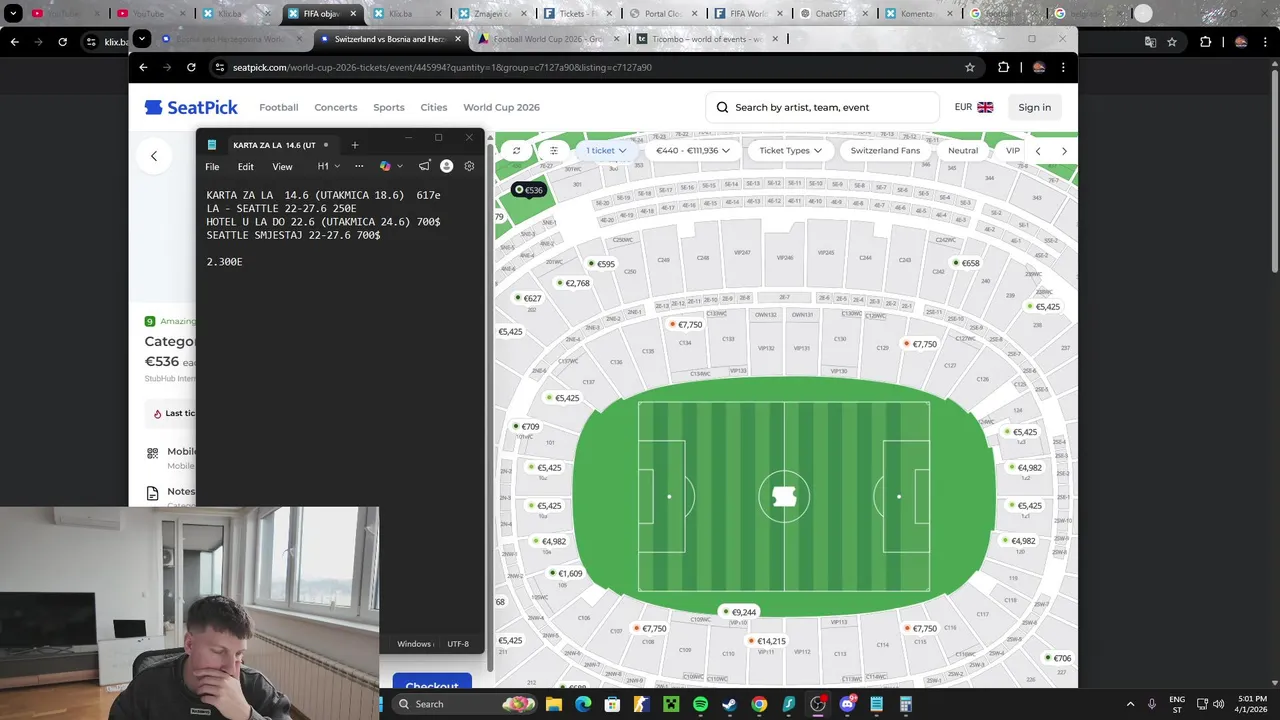1280x720 pixels.
Task: Show previous filter chips with left chevron
Action: pos(1038,151)
